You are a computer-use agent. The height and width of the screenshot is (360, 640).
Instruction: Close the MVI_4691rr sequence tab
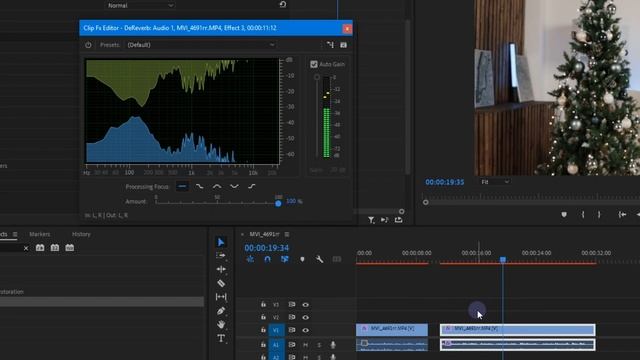point(242,234)
